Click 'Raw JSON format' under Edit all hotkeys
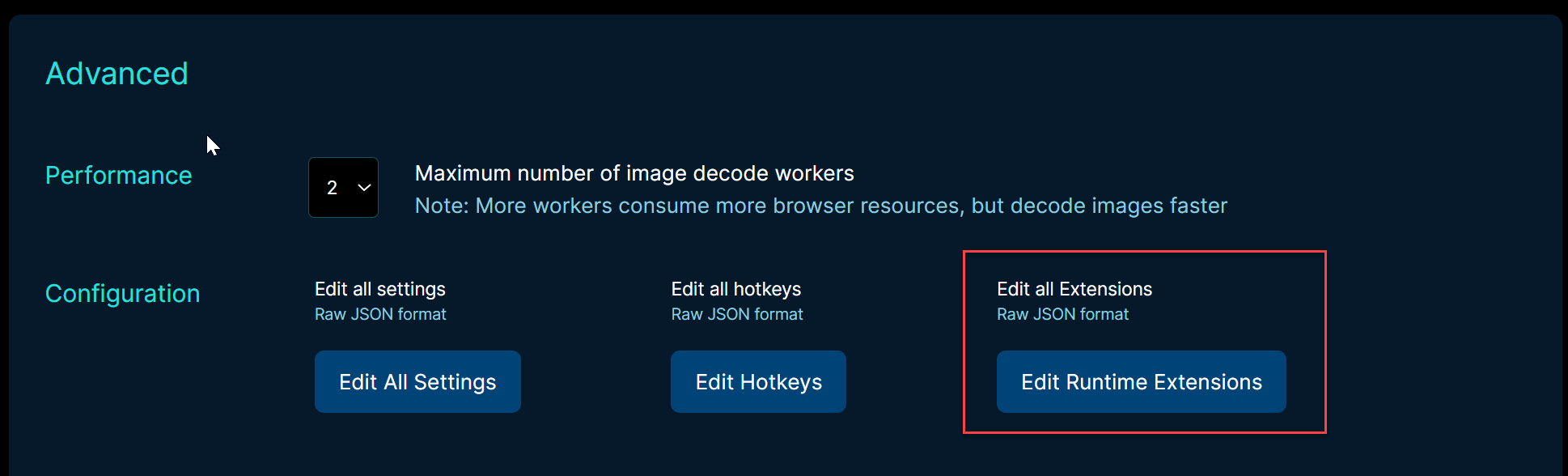Viewport: 1568px width, 476px height. click(737, 314)
